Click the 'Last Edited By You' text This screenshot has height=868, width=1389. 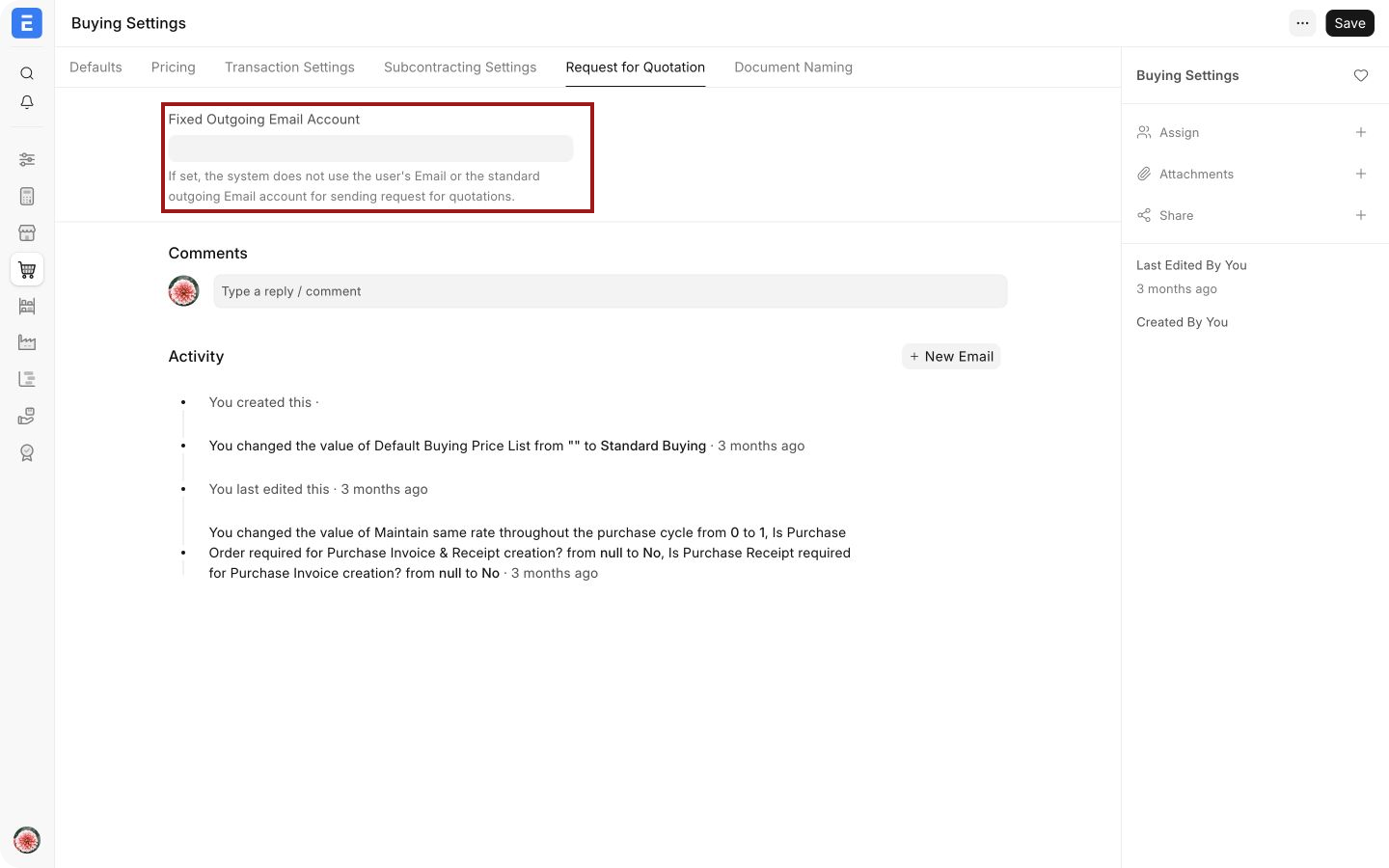click(x=1191, y=265)
